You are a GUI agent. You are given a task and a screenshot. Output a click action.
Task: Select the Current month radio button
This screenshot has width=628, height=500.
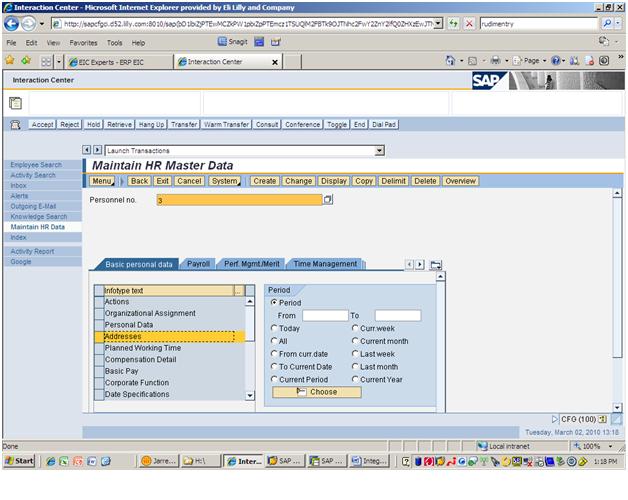355,341
